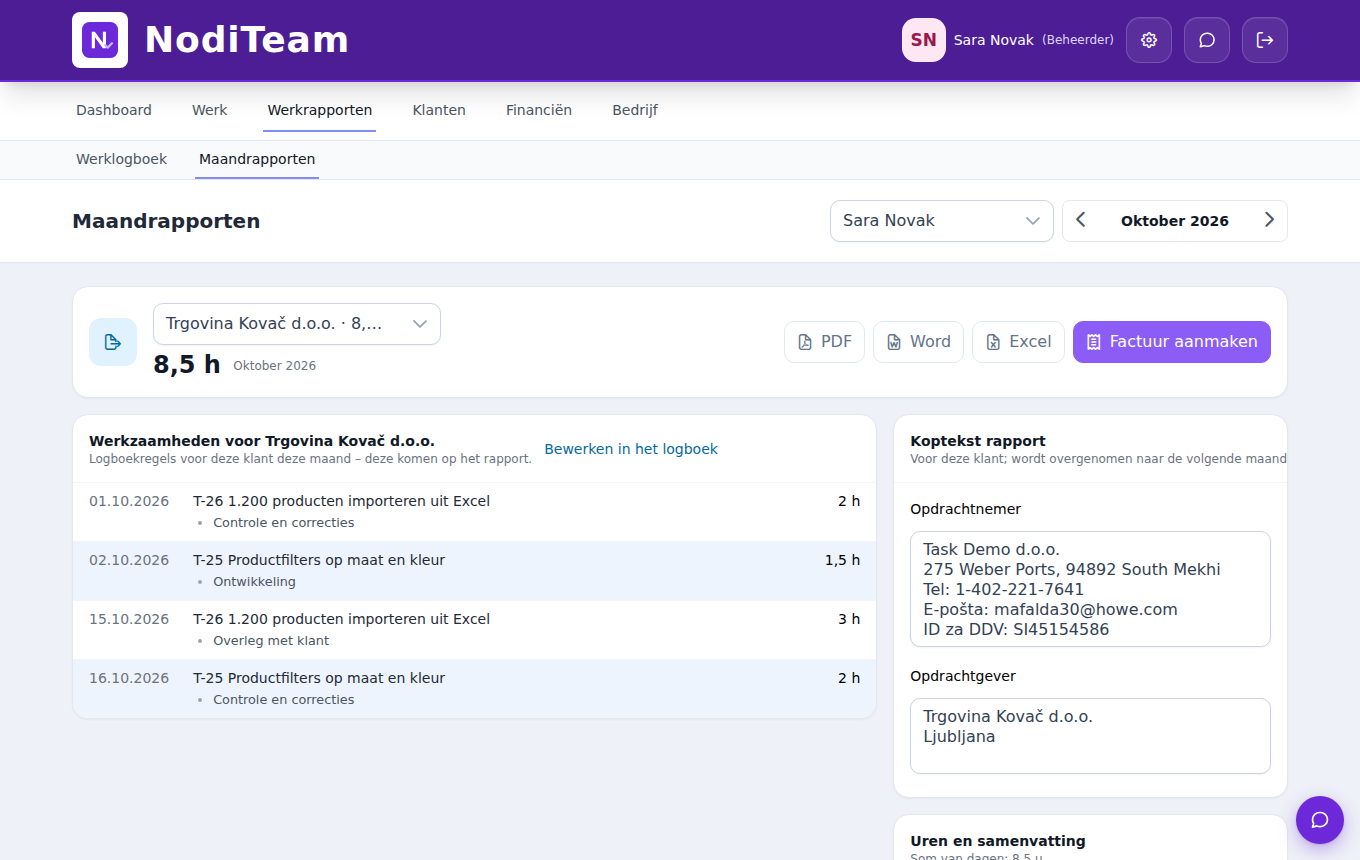This screenshot has height=860, width=1360.
Task: Switch to the Maandrapporten tab
Action: [x=257, y=159]
